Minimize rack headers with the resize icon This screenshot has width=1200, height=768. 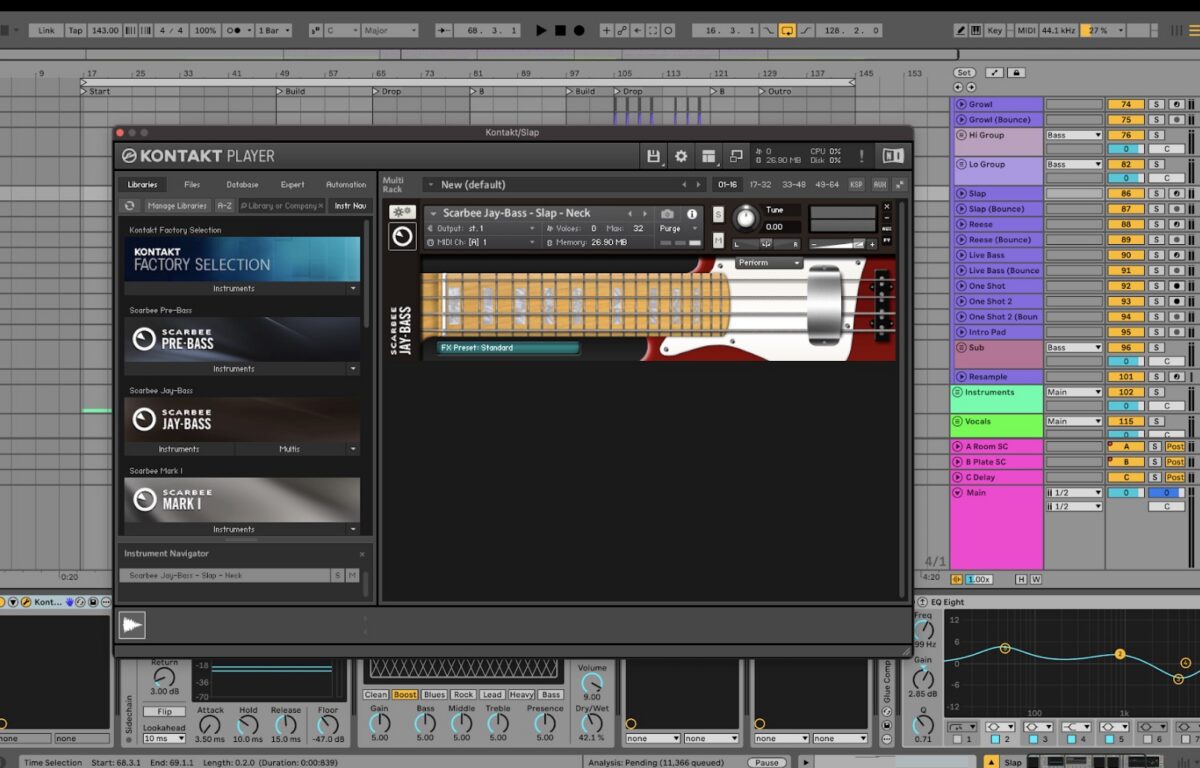click(900, 185)
